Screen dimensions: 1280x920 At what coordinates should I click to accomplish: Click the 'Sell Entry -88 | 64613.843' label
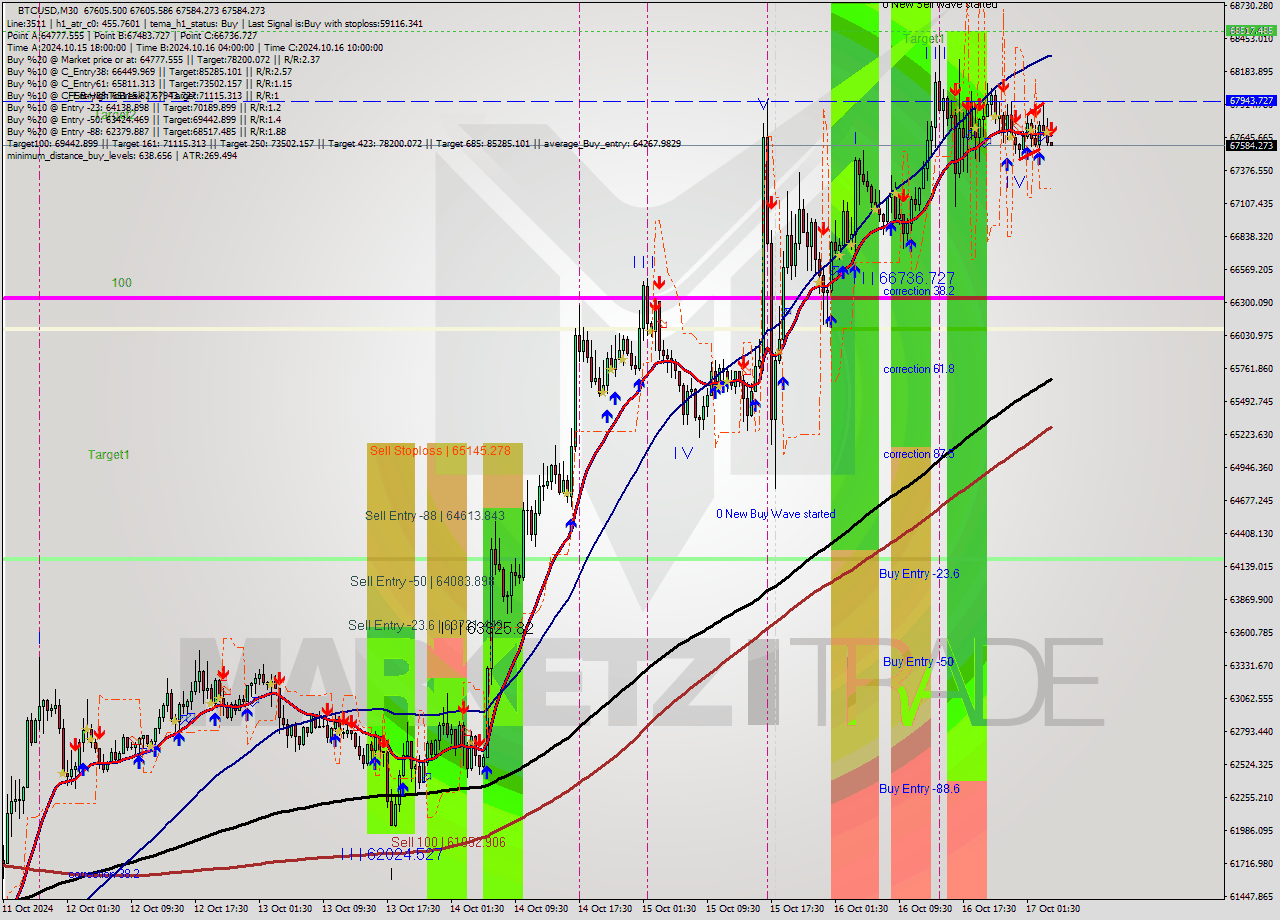[x=435, y=516]
